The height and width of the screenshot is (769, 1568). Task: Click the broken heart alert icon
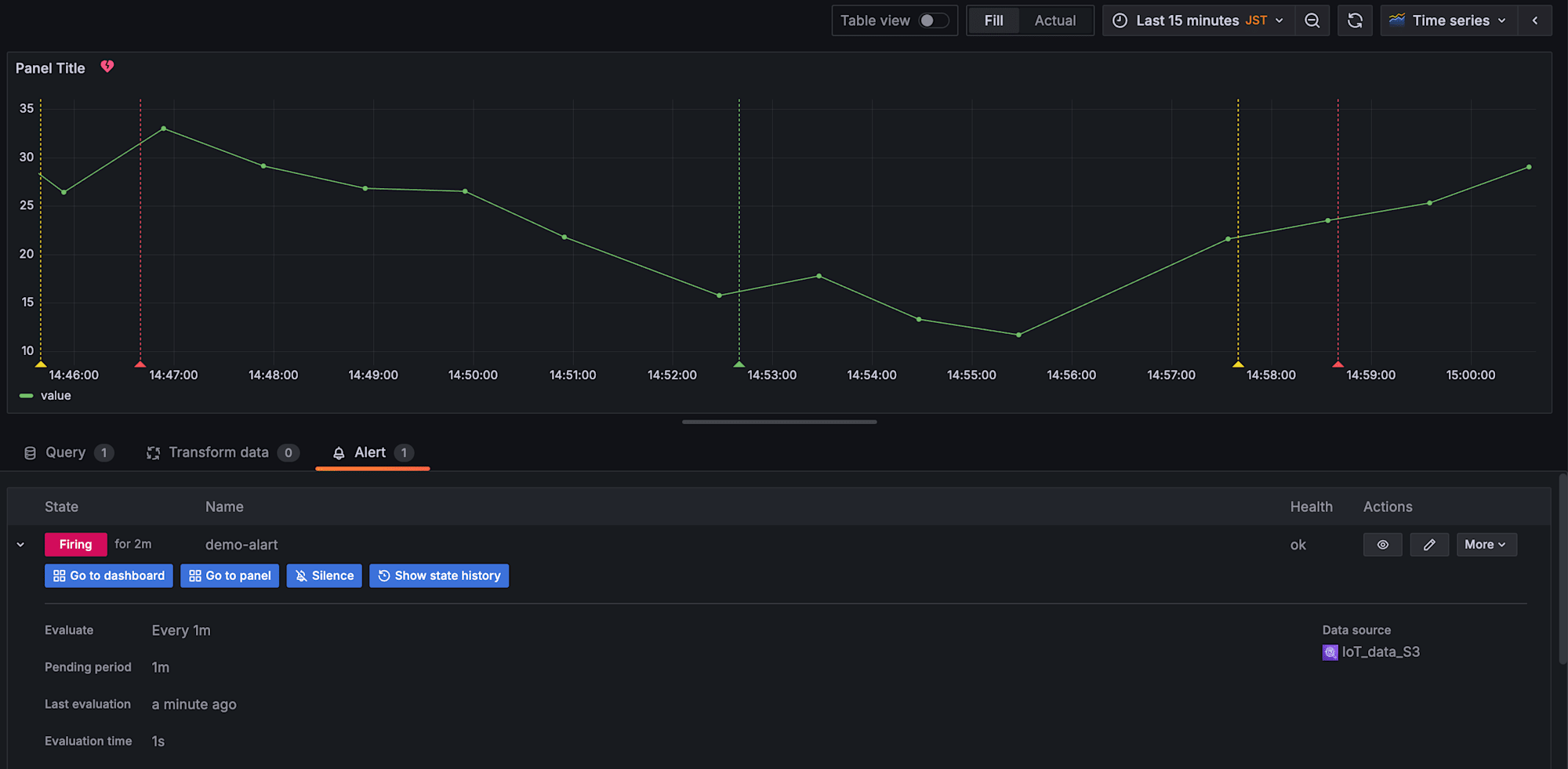[107, 67]
